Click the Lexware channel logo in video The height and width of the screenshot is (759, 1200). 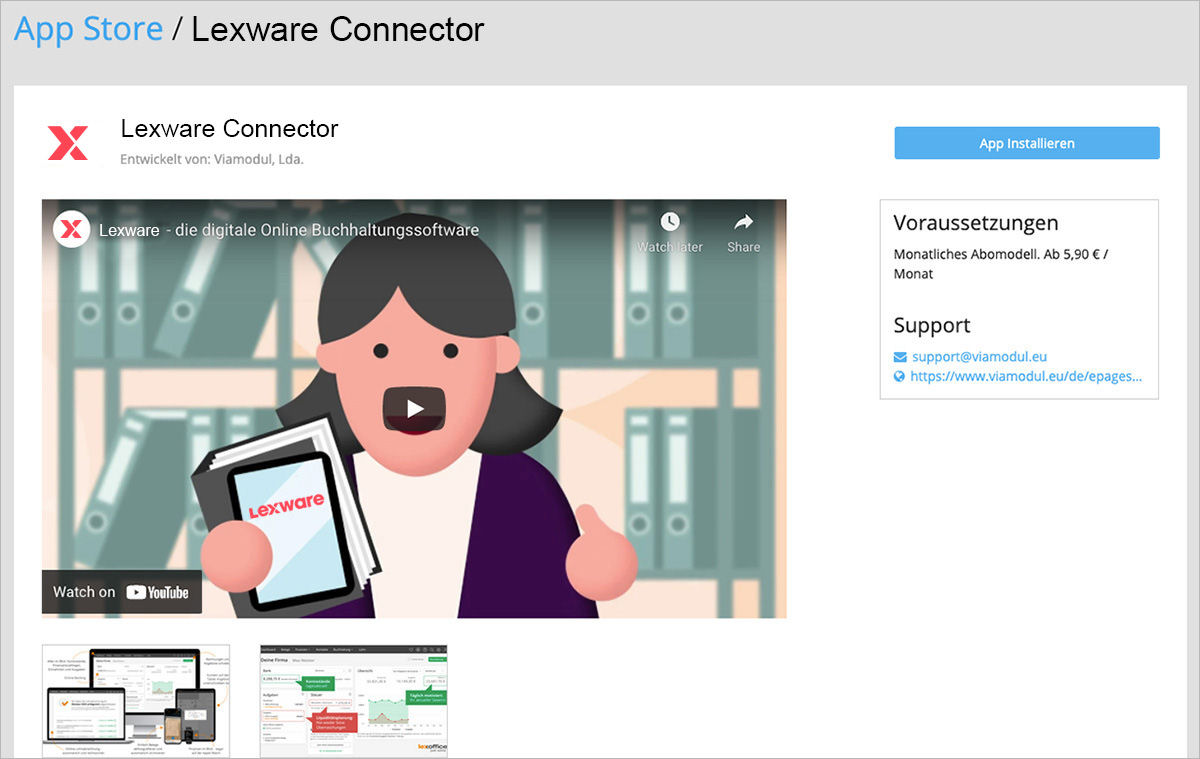coord(72,229)
